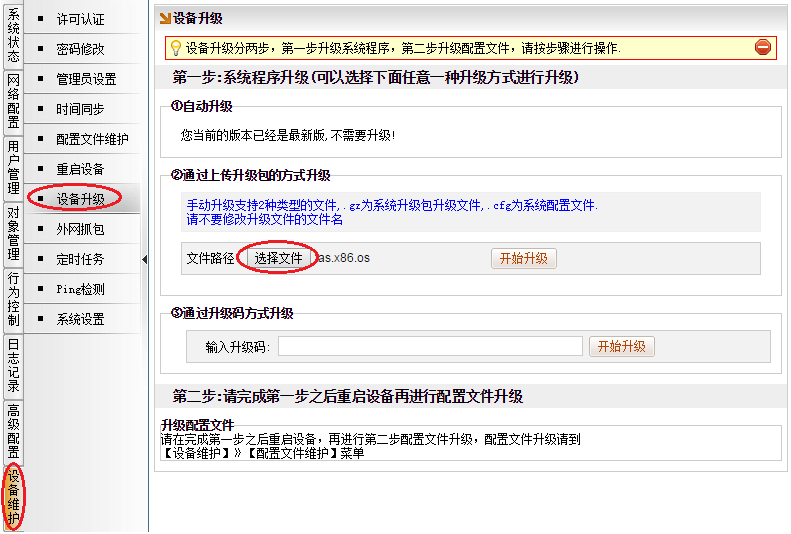791x534 pixels.
Task: Go to the 日志记录 vertical tab
Action: 13,365
